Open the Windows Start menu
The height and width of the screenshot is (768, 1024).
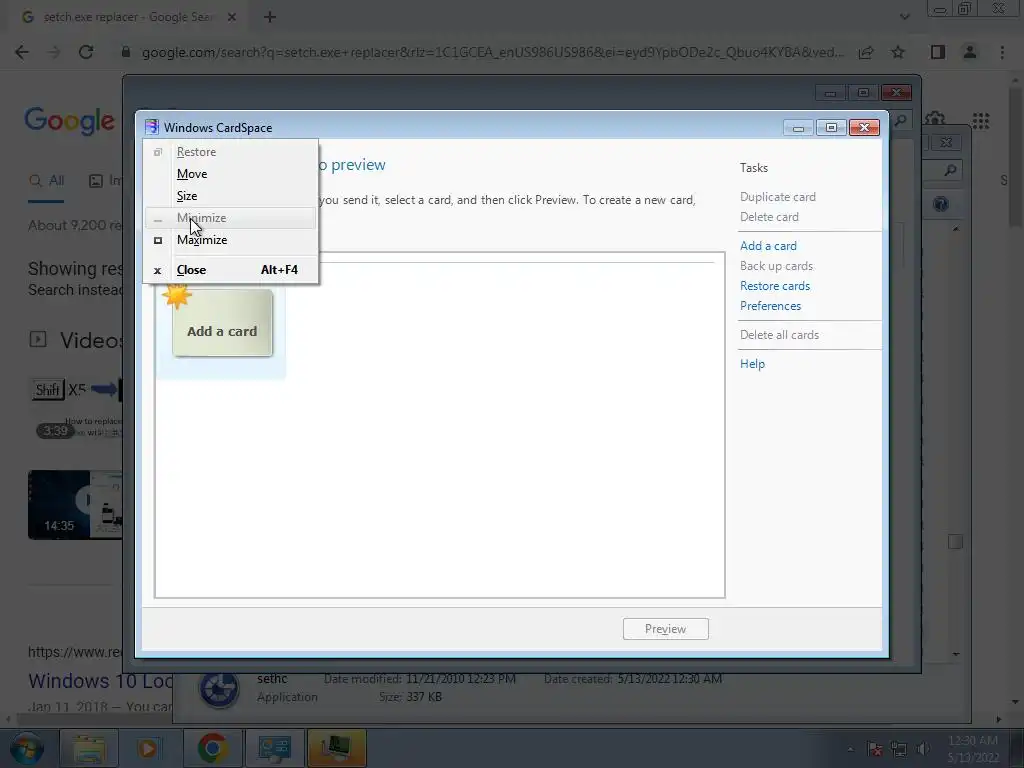coord(26,748)
